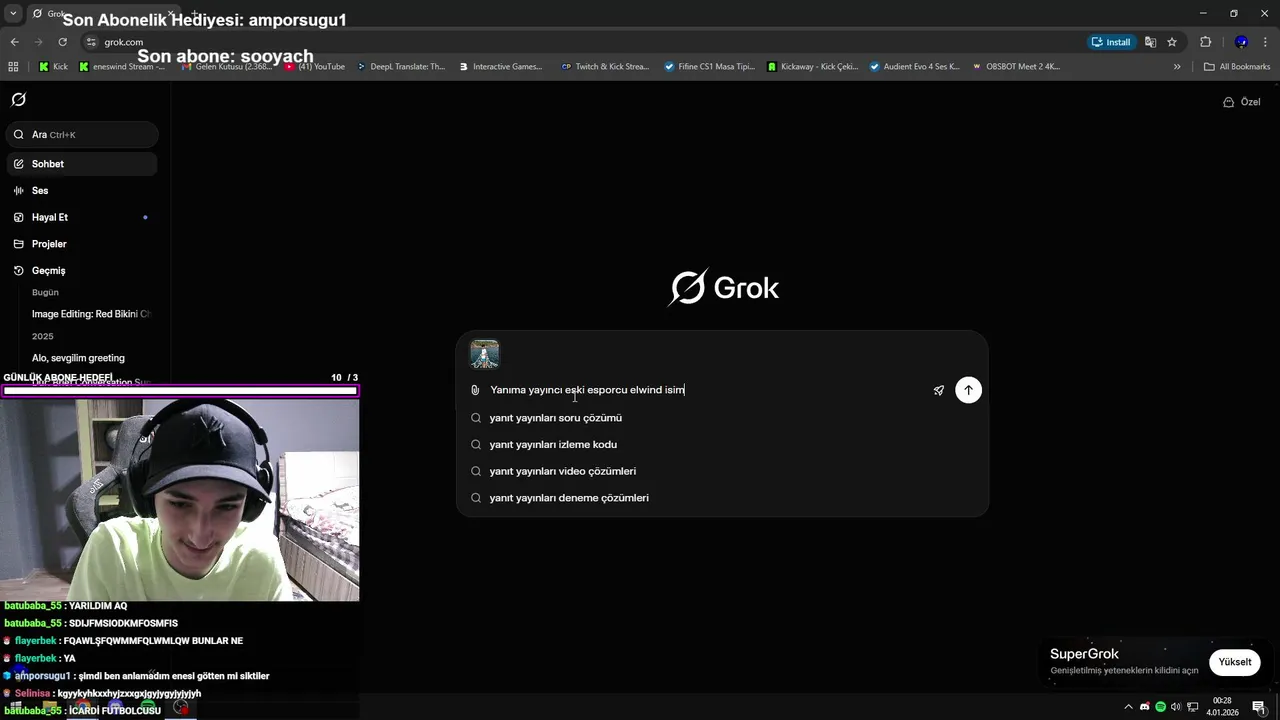Open the Ara search field
Screen dimensions: 1280x720
[x=82, y=134]
